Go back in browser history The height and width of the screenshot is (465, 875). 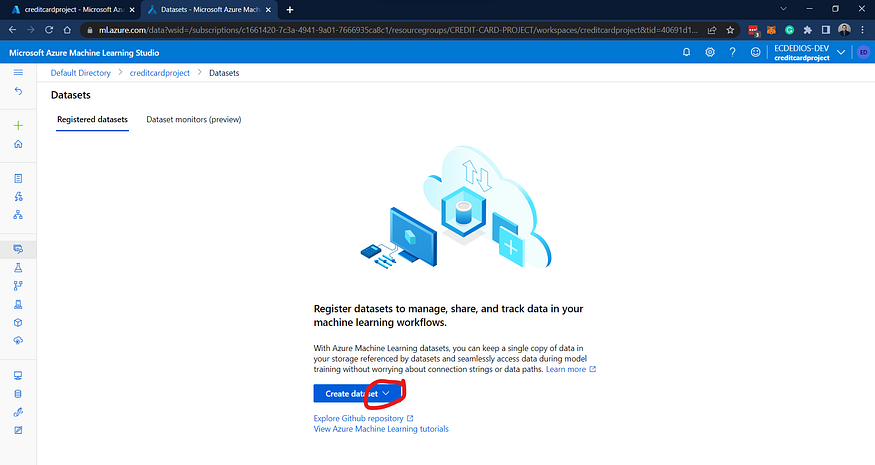[12, 30]
